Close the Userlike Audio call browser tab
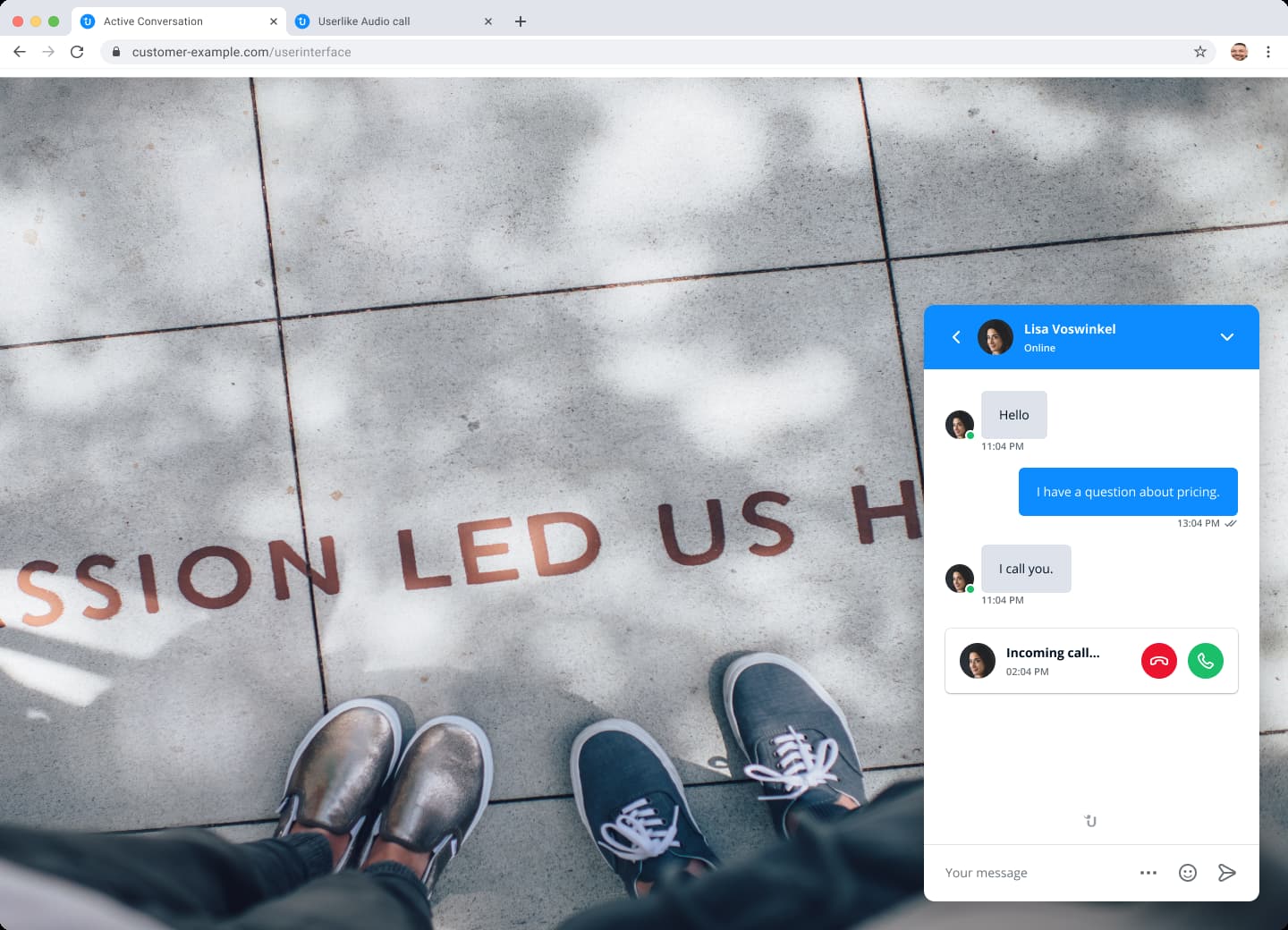This screenshot has width=1288, height=930. pos(488,21)
